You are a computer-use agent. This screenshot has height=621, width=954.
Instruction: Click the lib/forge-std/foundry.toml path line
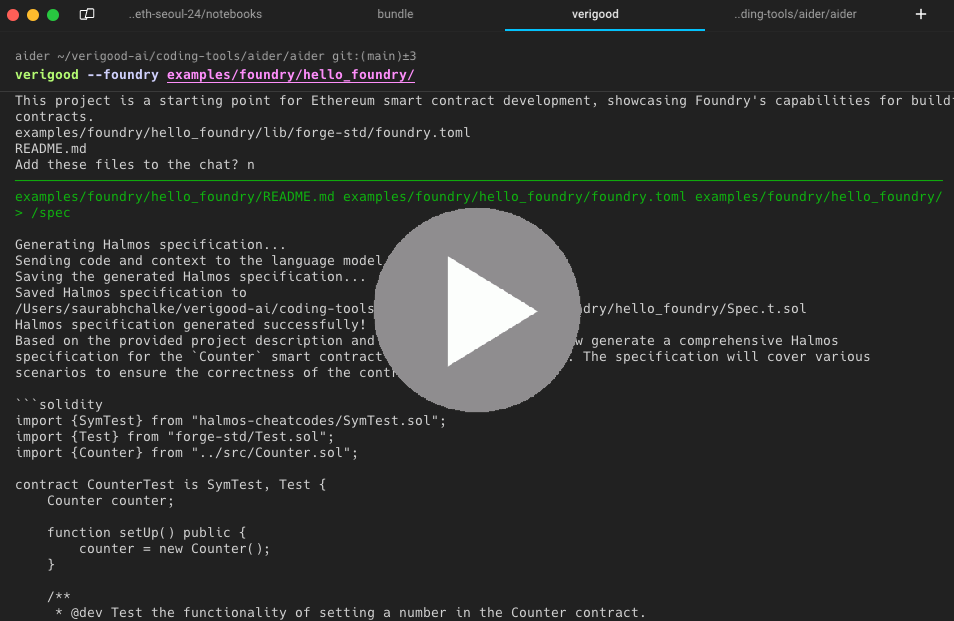point(242,133)
